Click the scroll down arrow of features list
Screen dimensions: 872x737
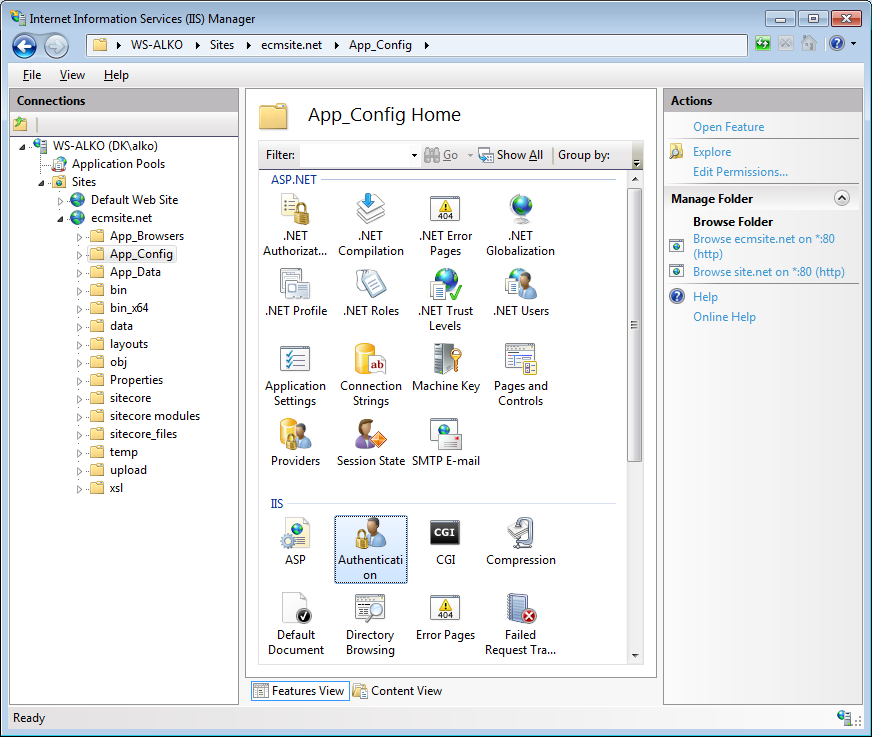click(x=635, y=656)
